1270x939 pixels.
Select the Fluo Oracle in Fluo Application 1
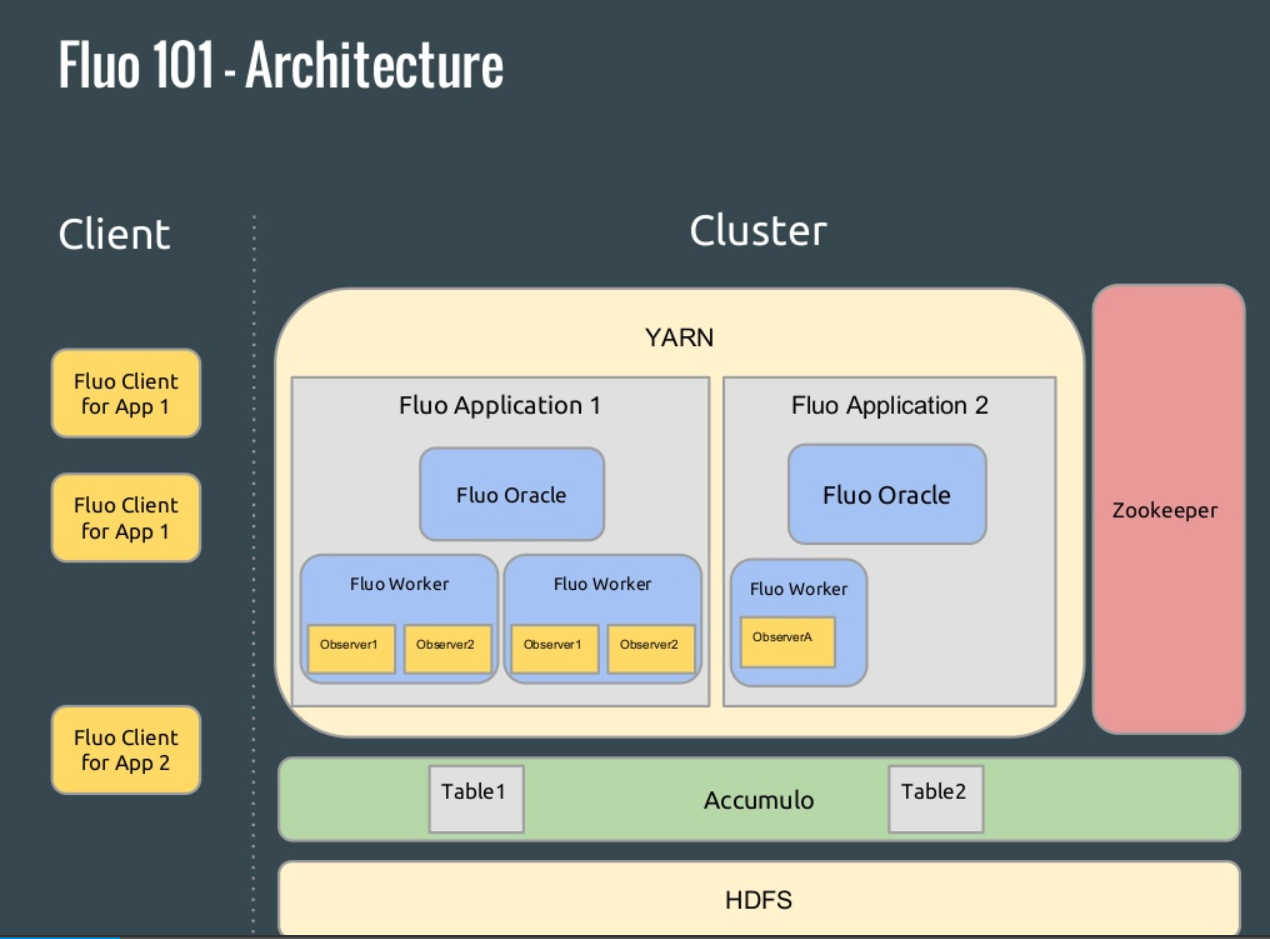(x=511, y=494)
